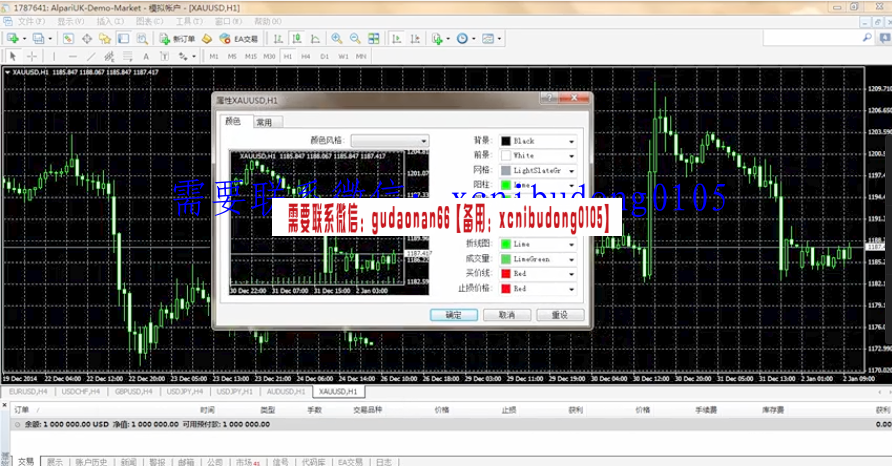Open the EURUSD,H4 chart tab
This screenshot has height=466, width=892.
(x=28, y=391)
